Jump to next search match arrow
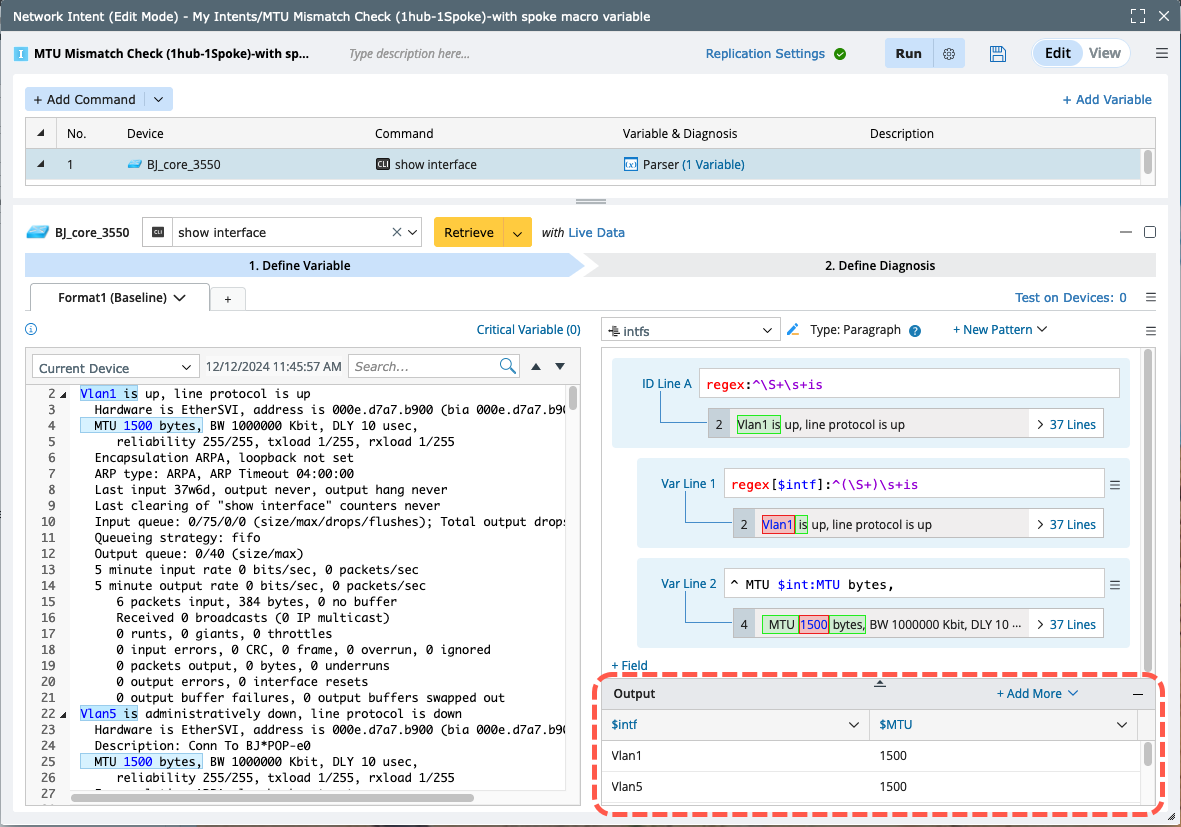The height and width of the screenshot is (827, 1181). click(560, 367)
